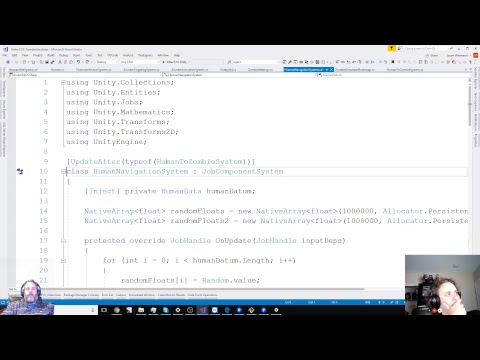
Task: Click the quick actions glyph on line 10
Action: 20,171
